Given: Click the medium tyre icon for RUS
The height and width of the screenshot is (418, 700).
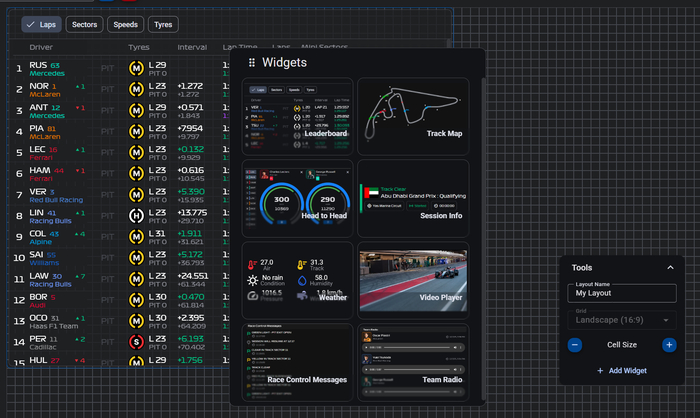Looking at the screenshot, I should (136, 69).
